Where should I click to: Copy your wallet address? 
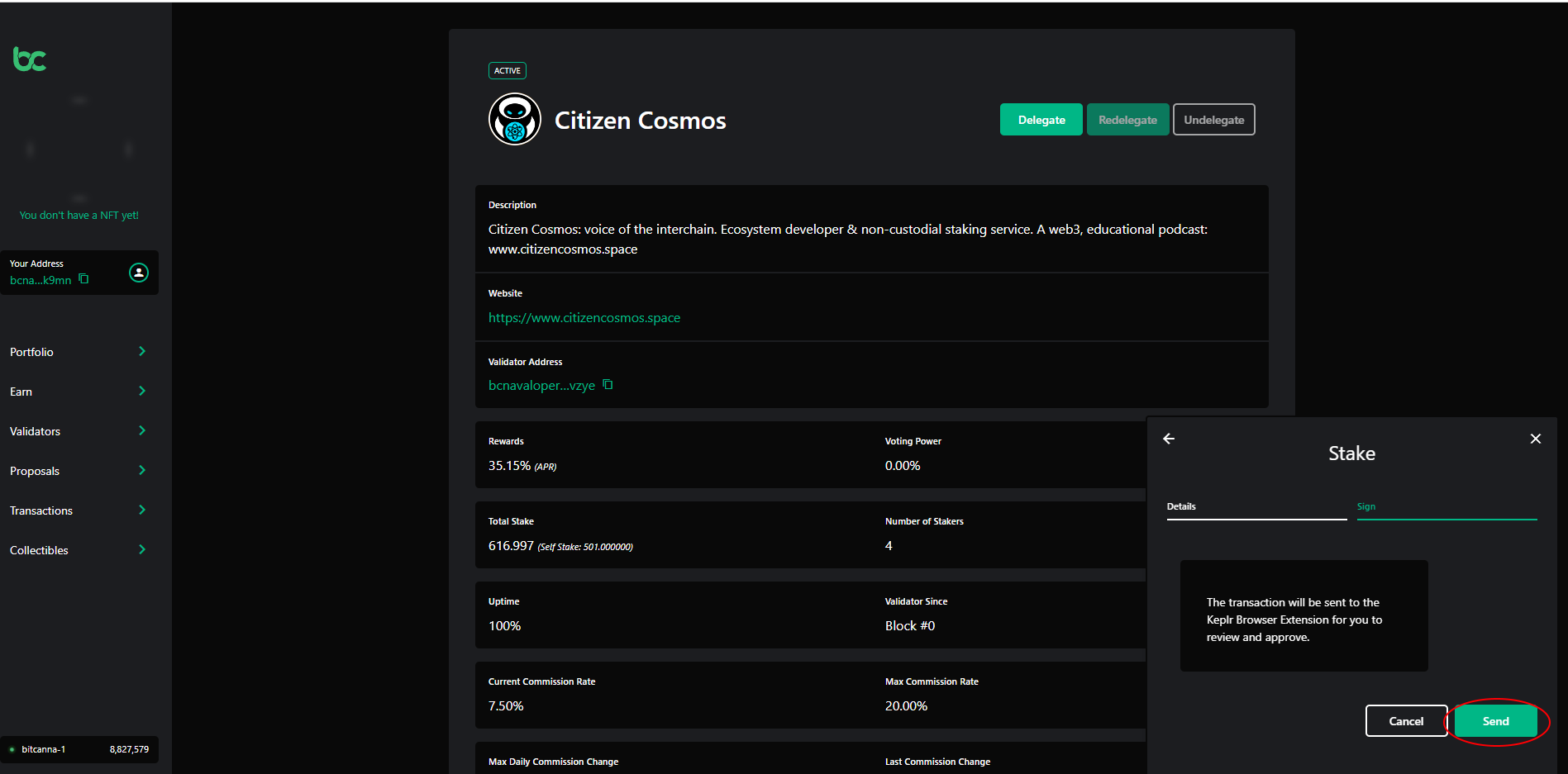83,279
